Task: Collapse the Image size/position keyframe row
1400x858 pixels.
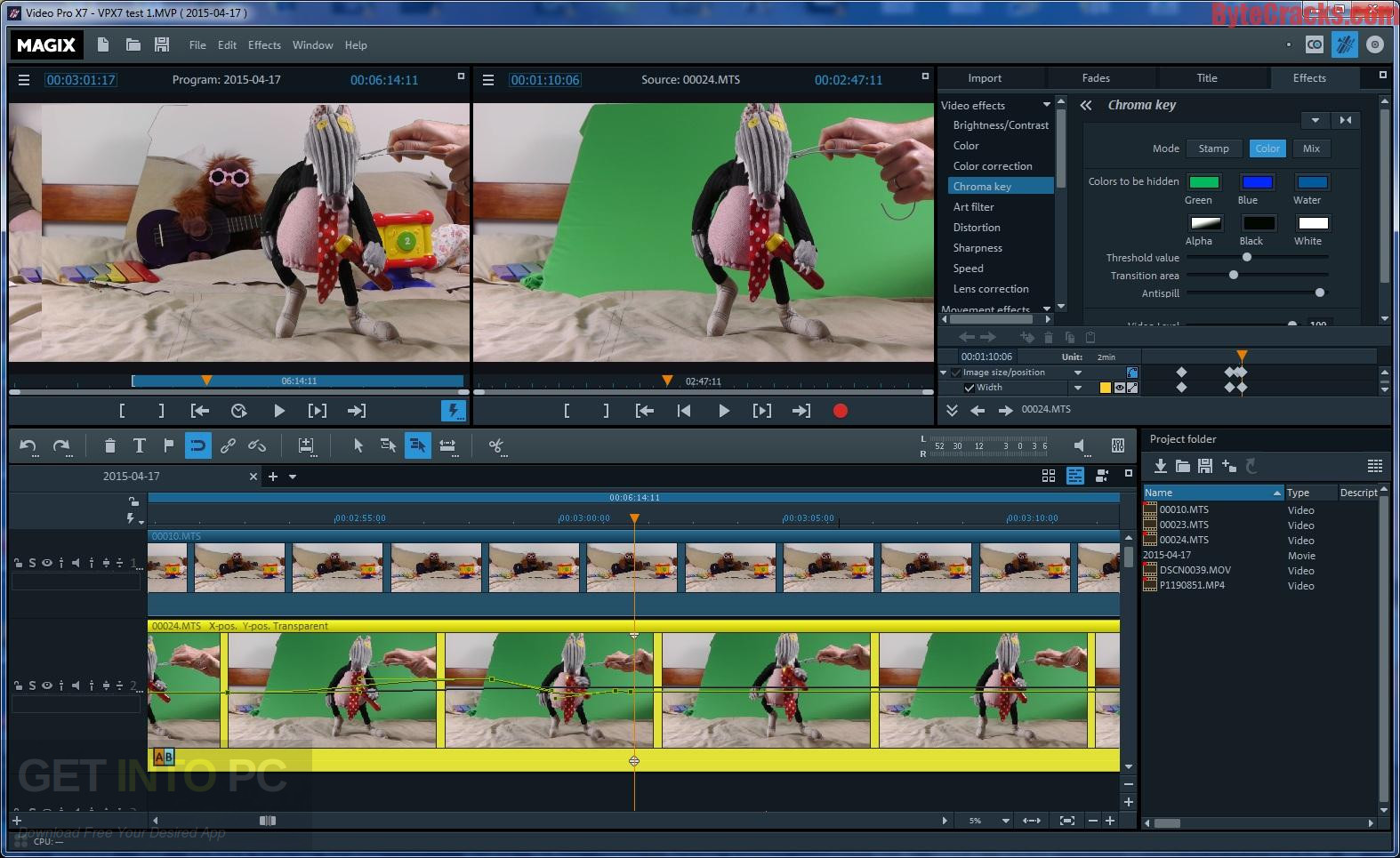Action: (944, 373)
